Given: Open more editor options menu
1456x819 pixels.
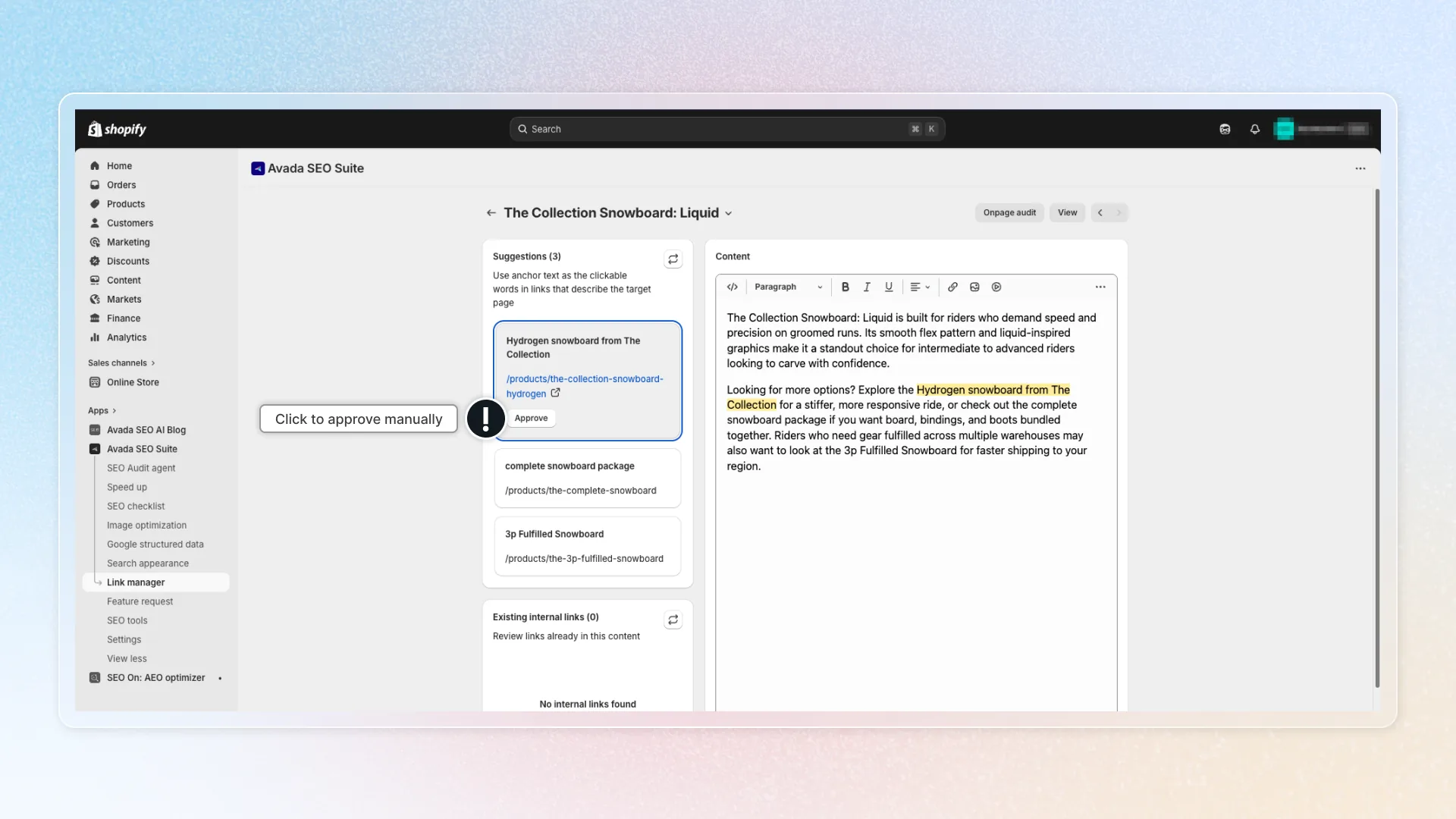Looking at the screenshot, I should point(1100,287).
